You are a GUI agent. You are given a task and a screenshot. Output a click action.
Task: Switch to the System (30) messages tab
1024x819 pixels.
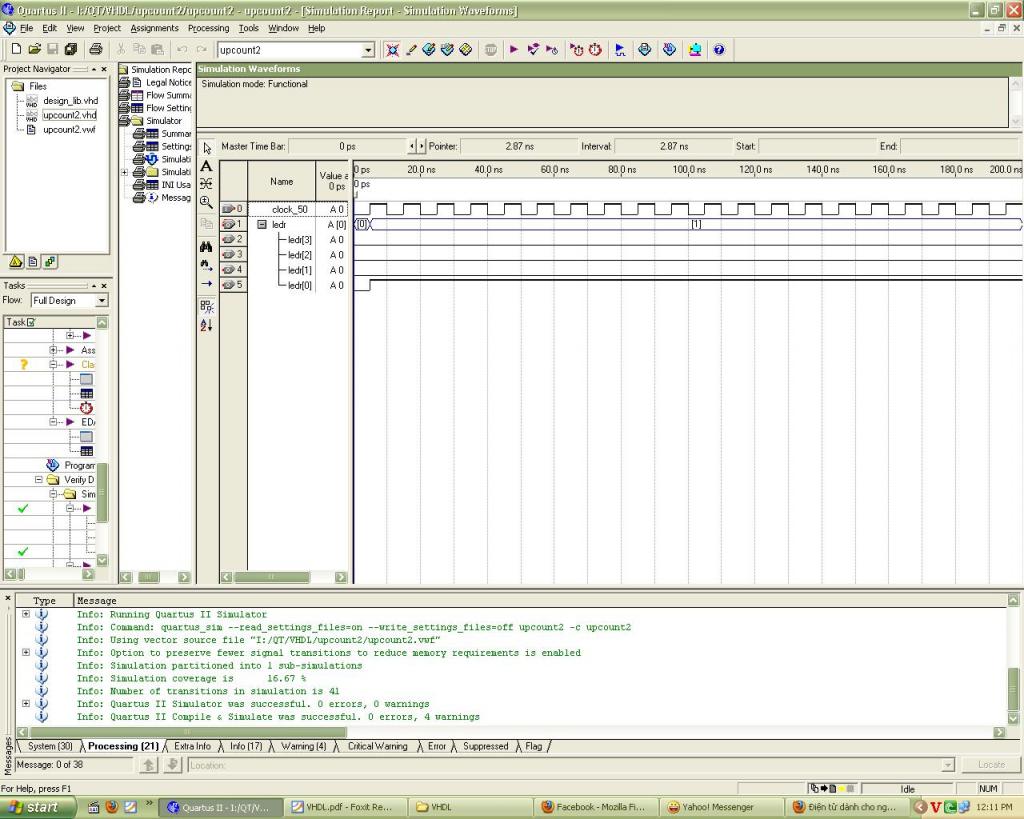[x=49, y=746]
